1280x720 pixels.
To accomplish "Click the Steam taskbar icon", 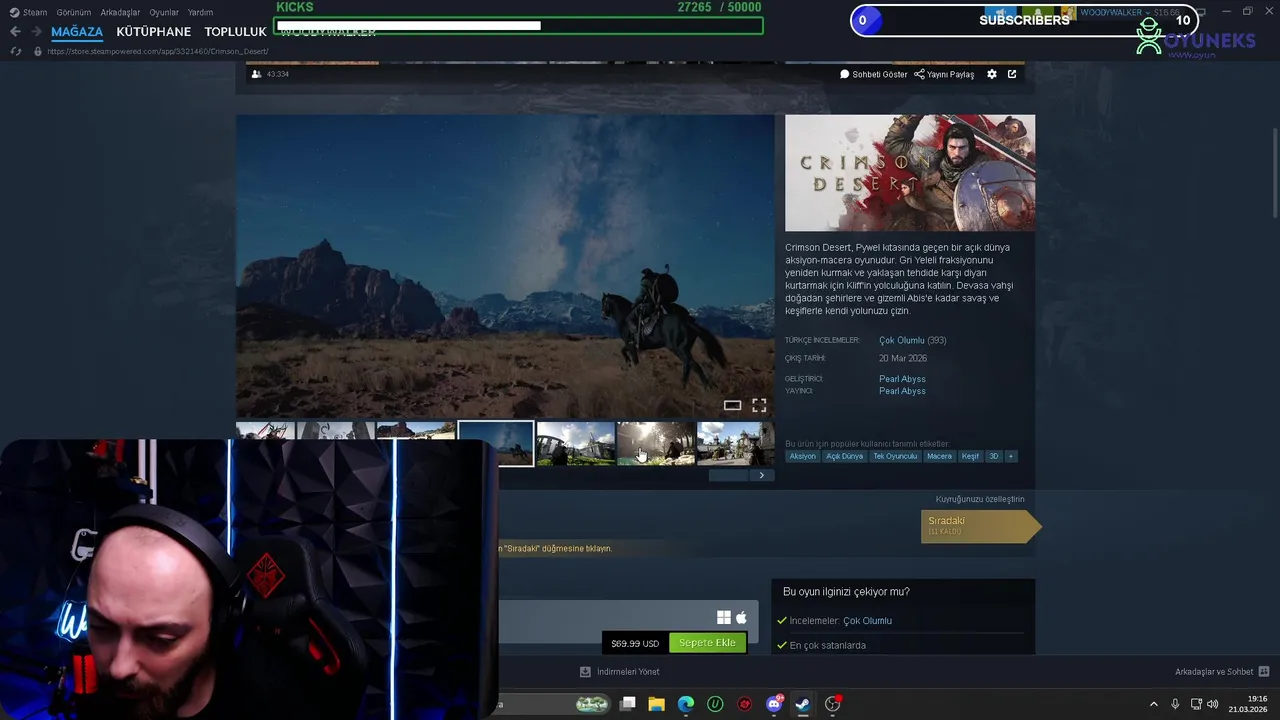I will [x=803, y=704].
